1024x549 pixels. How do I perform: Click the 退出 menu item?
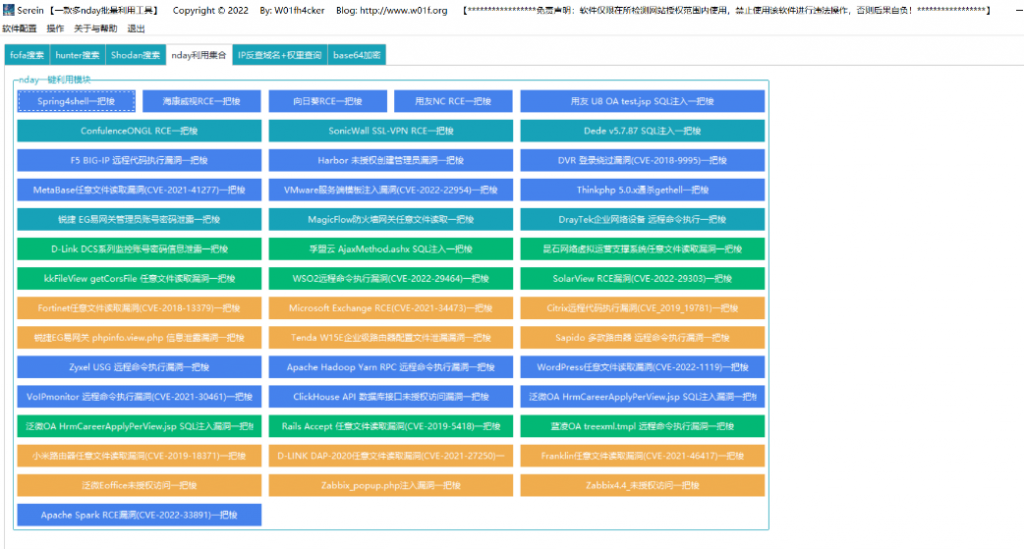point(136,29)
